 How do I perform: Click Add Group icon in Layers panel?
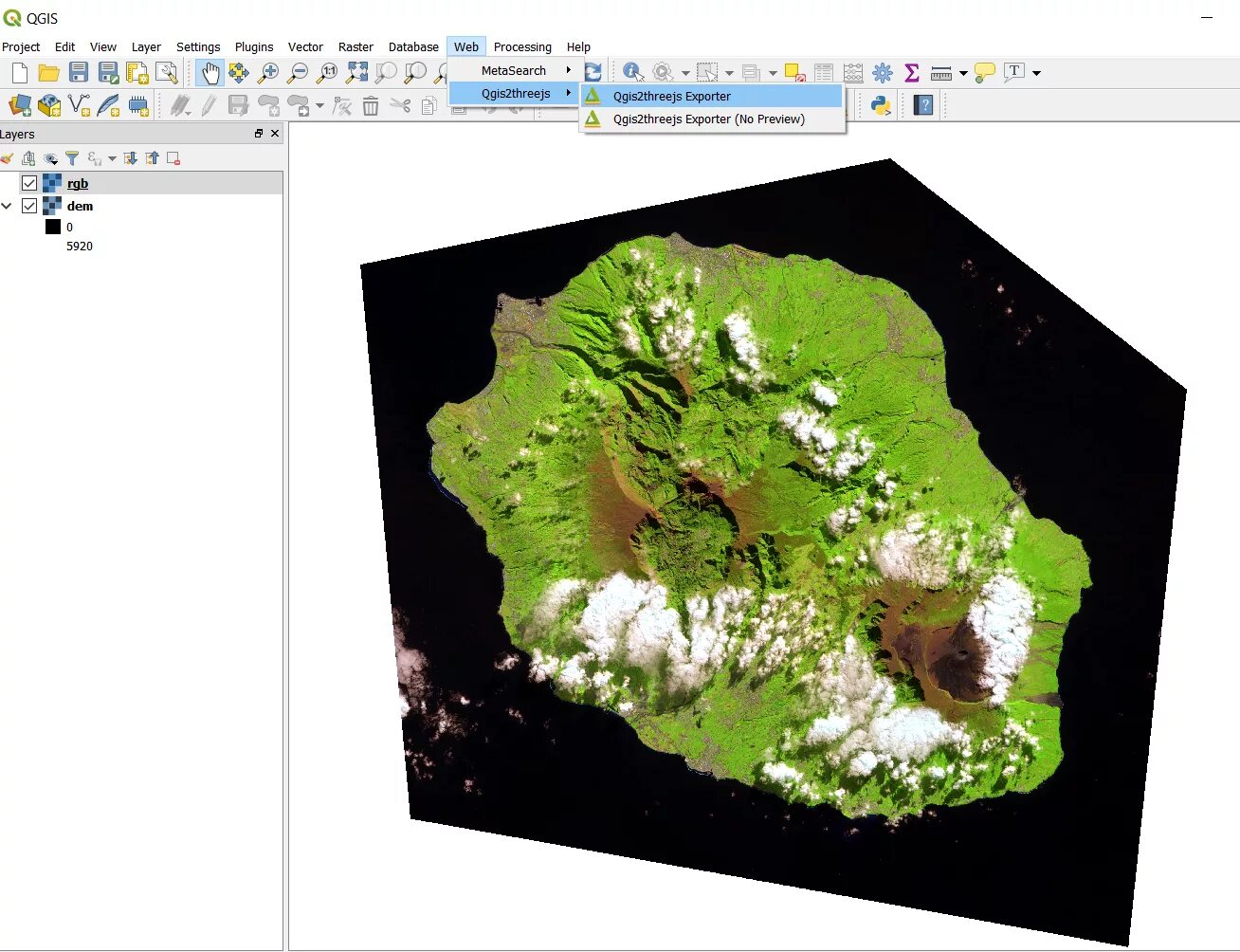tap(28, 158)
